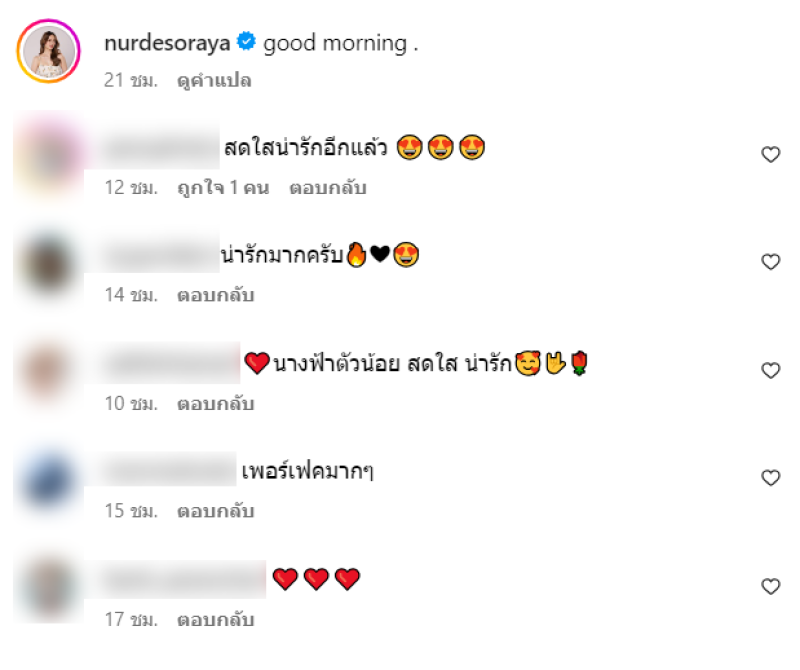This screenshot has width=800, height=670.
Task: Like the 'เพอร์เฟคมากๆ' comment heart
Action: 770,478
